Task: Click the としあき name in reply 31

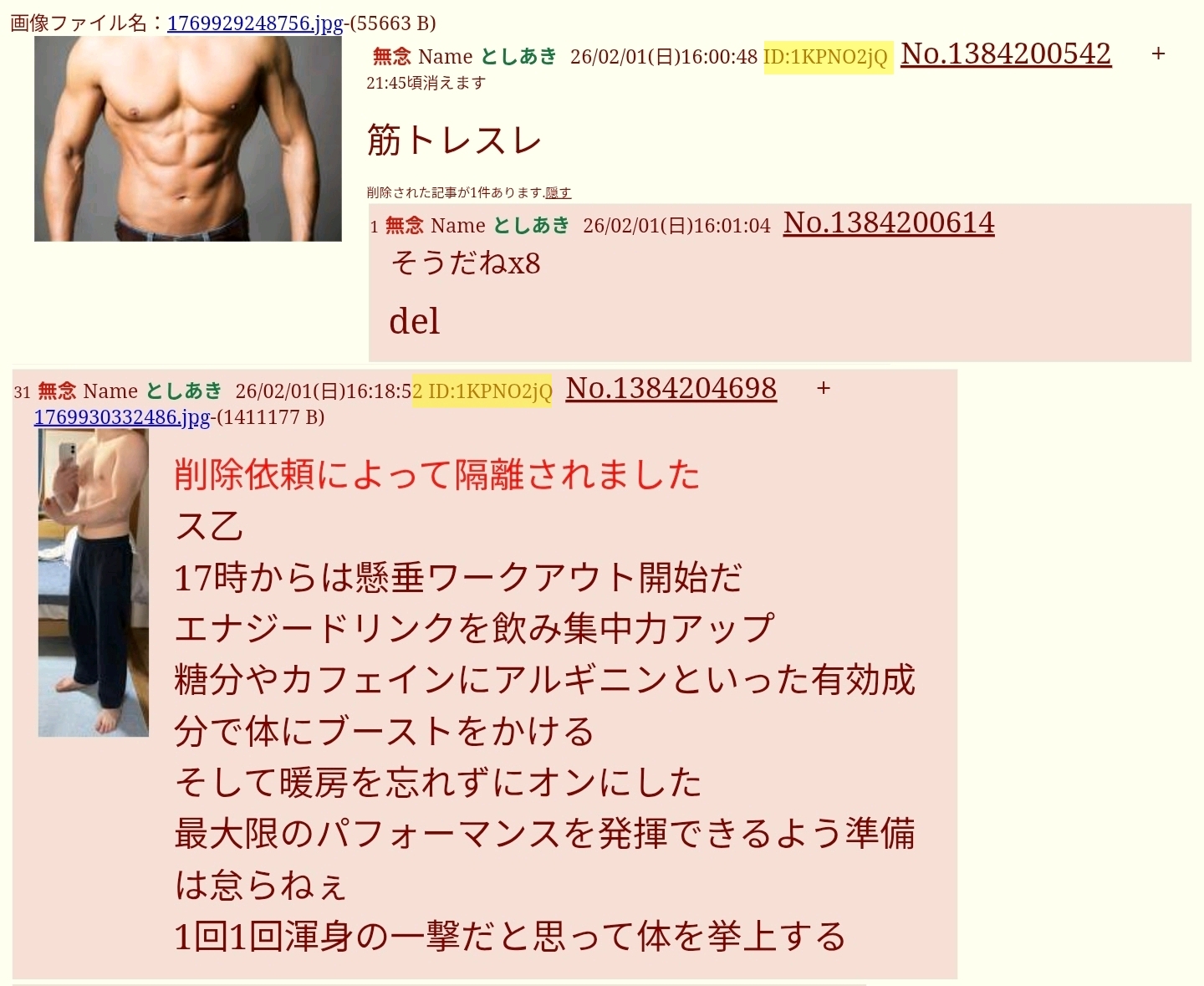Action: click(x=184, y=391)
